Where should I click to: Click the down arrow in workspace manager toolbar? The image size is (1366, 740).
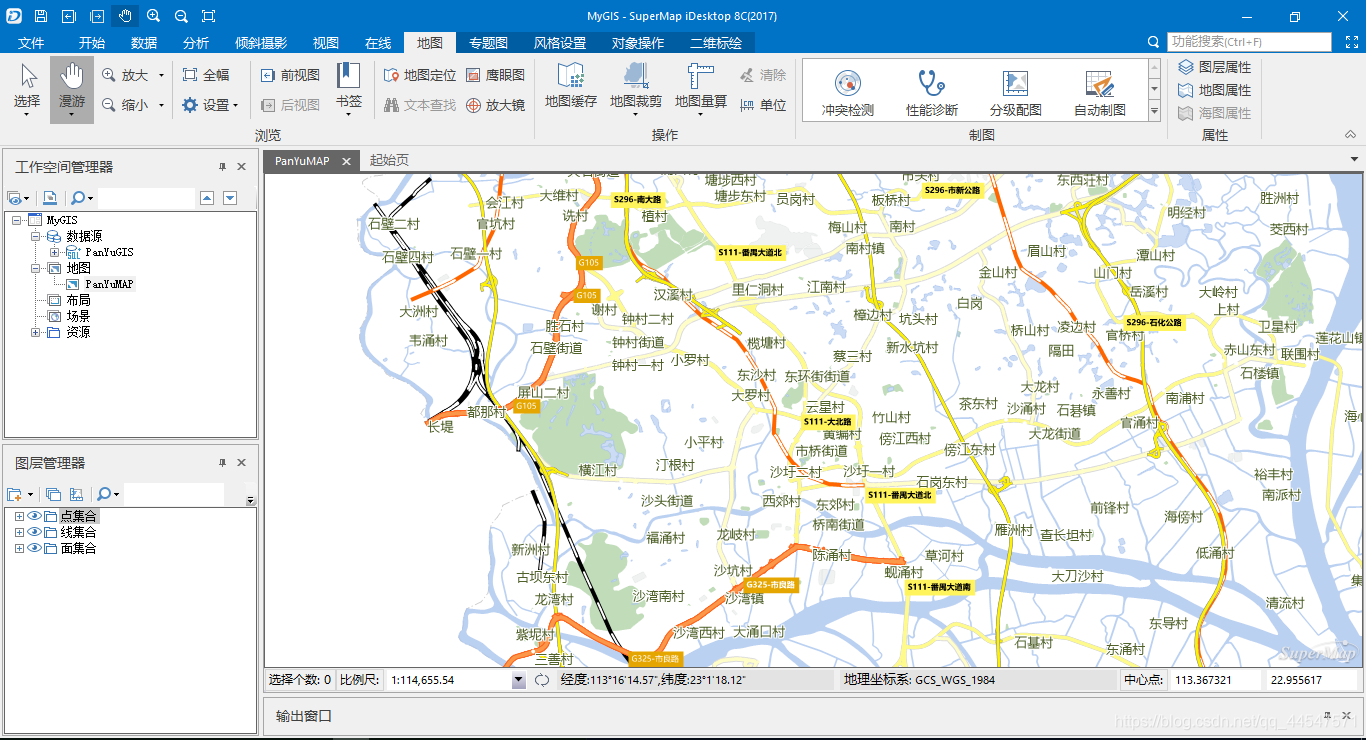230,198
